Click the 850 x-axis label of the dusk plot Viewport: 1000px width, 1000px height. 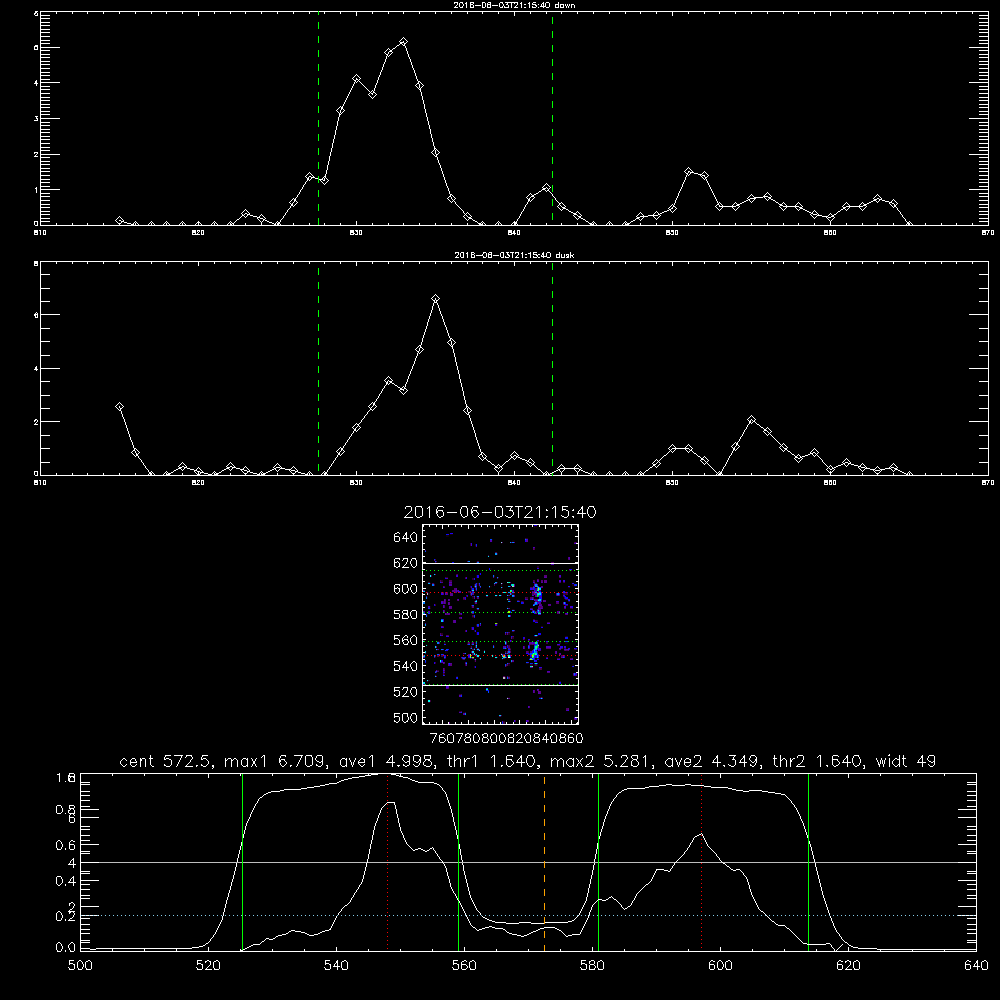tap(672, 483)
